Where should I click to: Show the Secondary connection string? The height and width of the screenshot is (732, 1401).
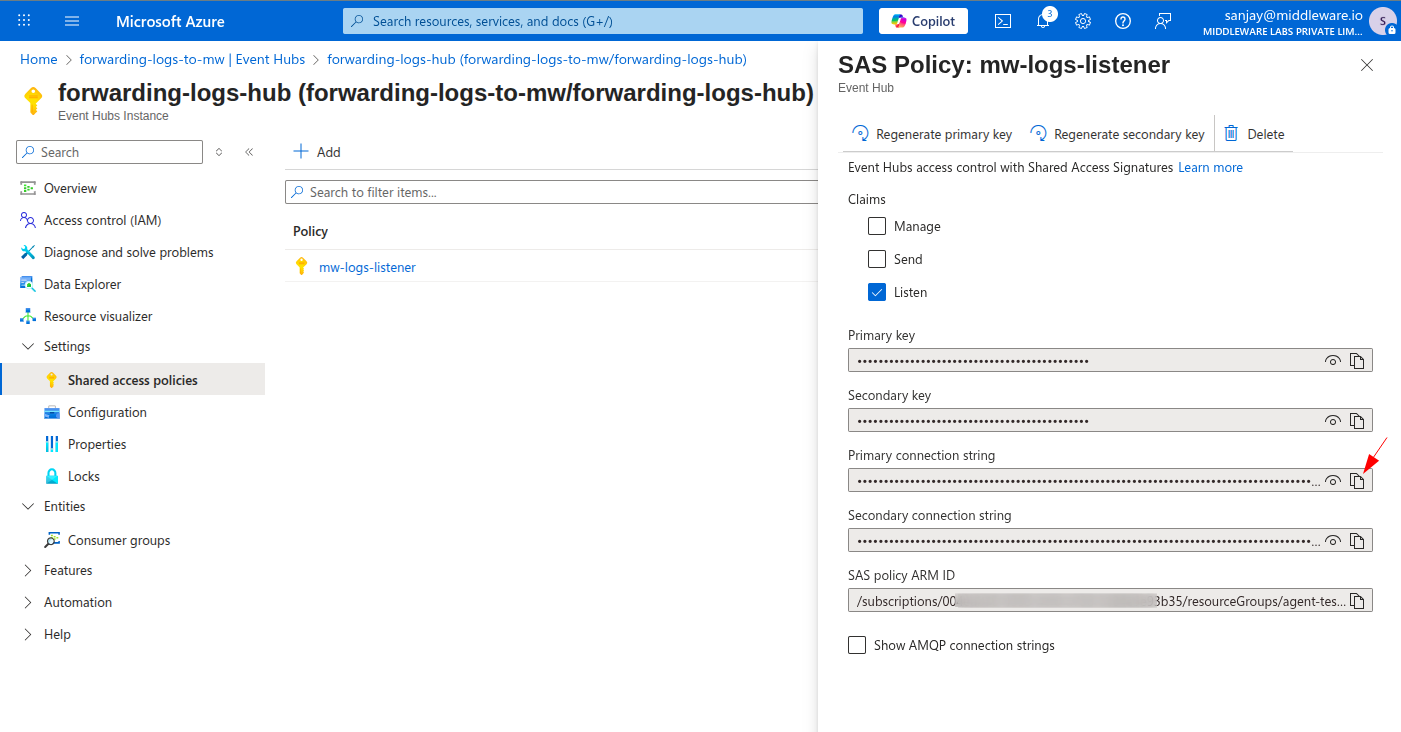(1332, 541)
